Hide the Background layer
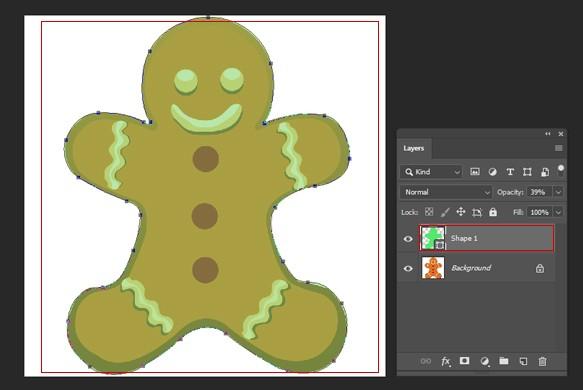Image resolution: width=583 pixels, height=390 pixels. pyautogui.click(x=408, y=268)
